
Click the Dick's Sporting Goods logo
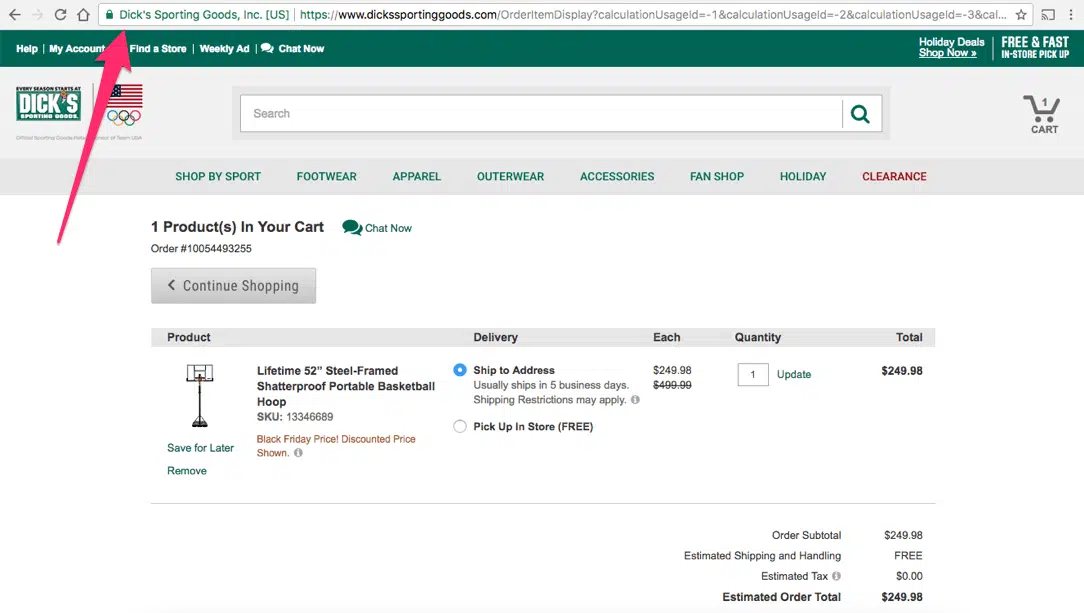click(48, 105)
